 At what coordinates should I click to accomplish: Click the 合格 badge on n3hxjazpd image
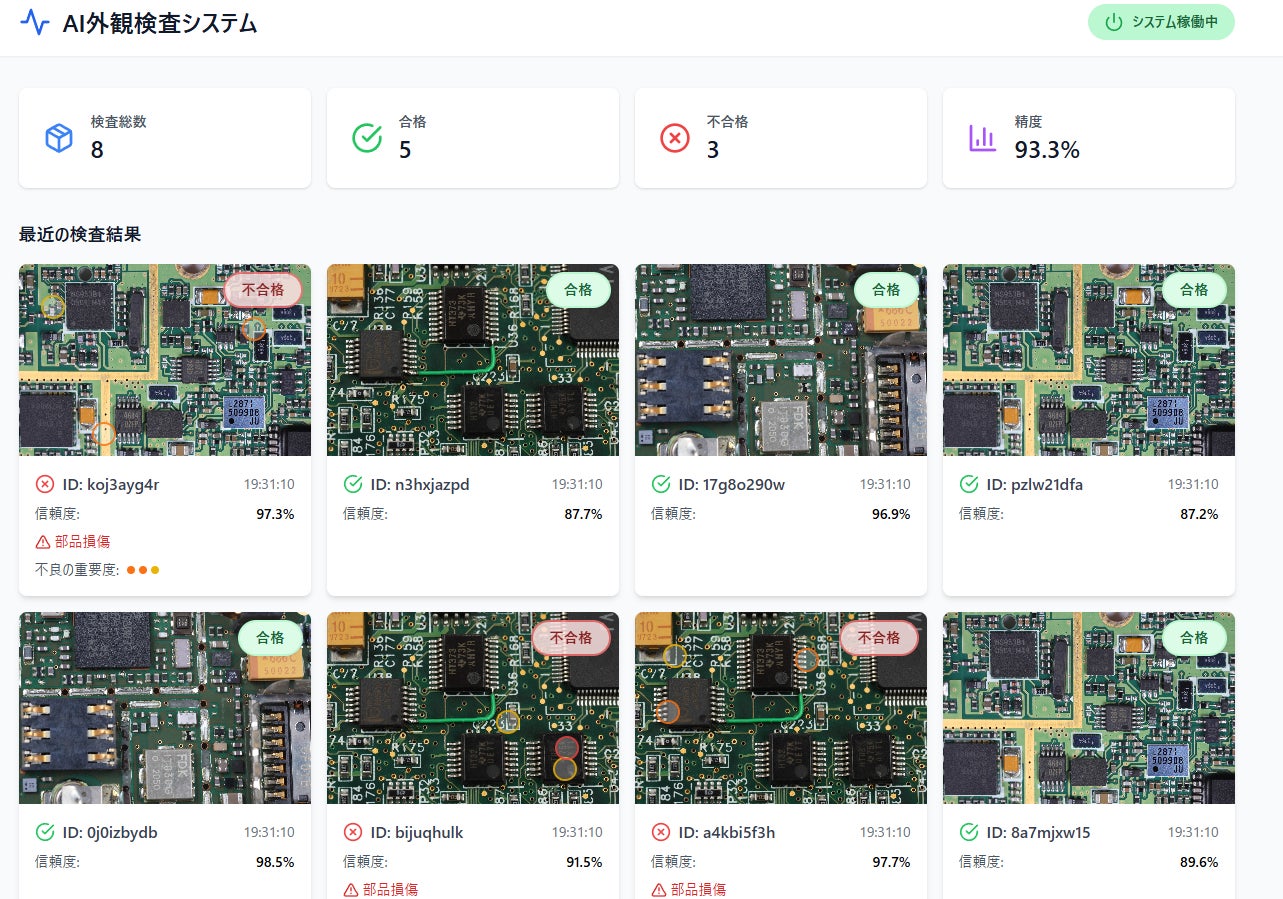[578, 290]
